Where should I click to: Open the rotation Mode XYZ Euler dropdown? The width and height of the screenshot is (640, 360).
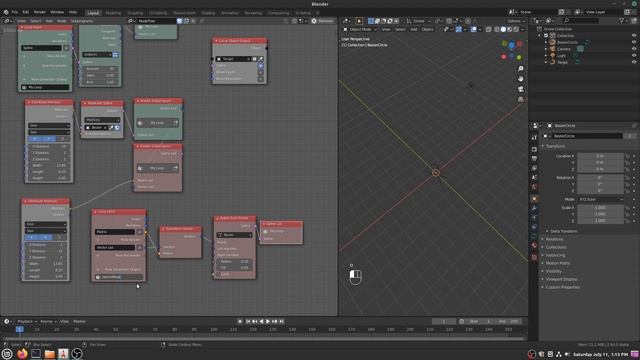[x=600, y=199]
